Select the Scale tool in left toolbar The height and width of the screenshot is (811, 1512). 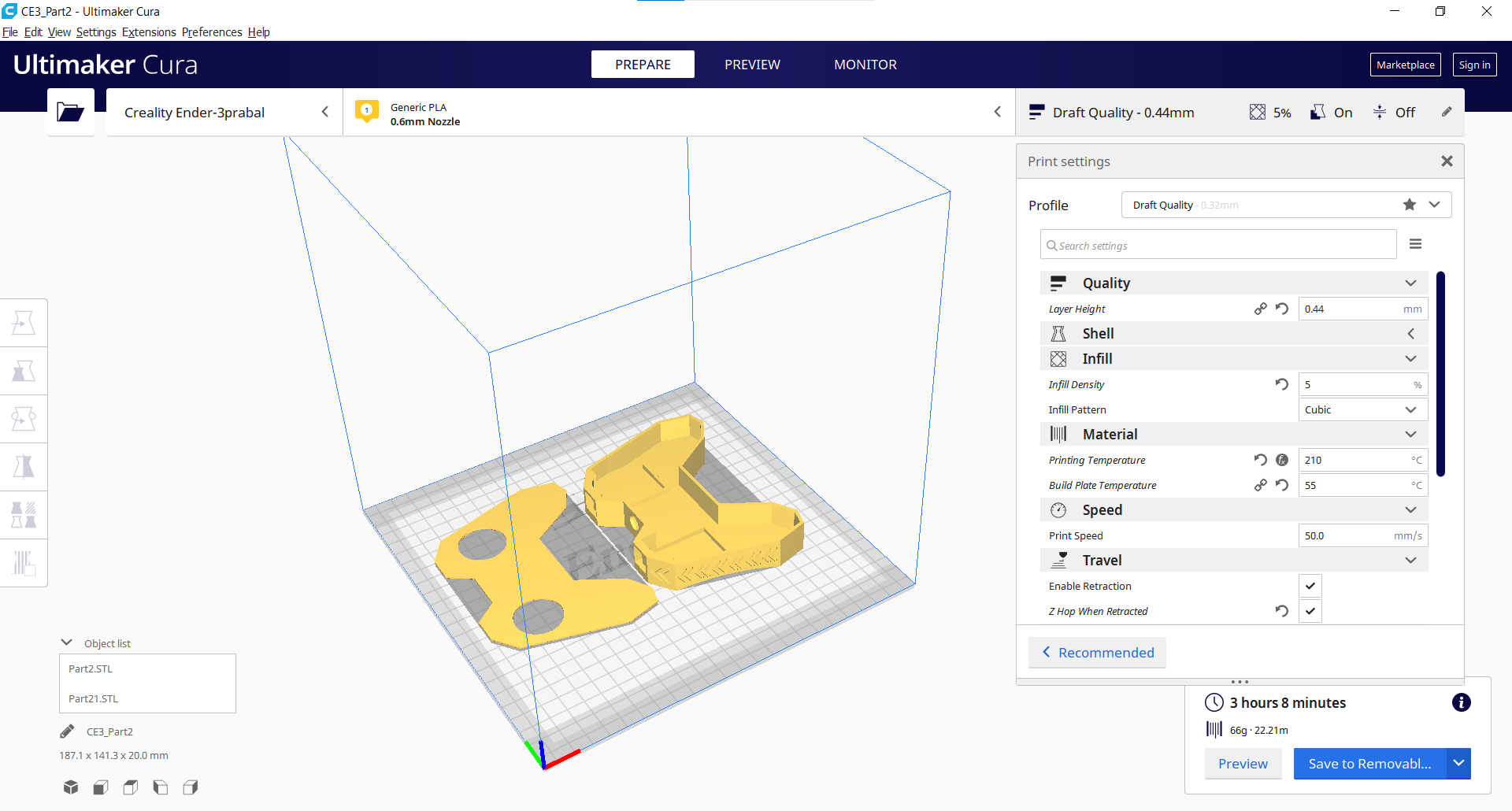click(x=24, y=371)
